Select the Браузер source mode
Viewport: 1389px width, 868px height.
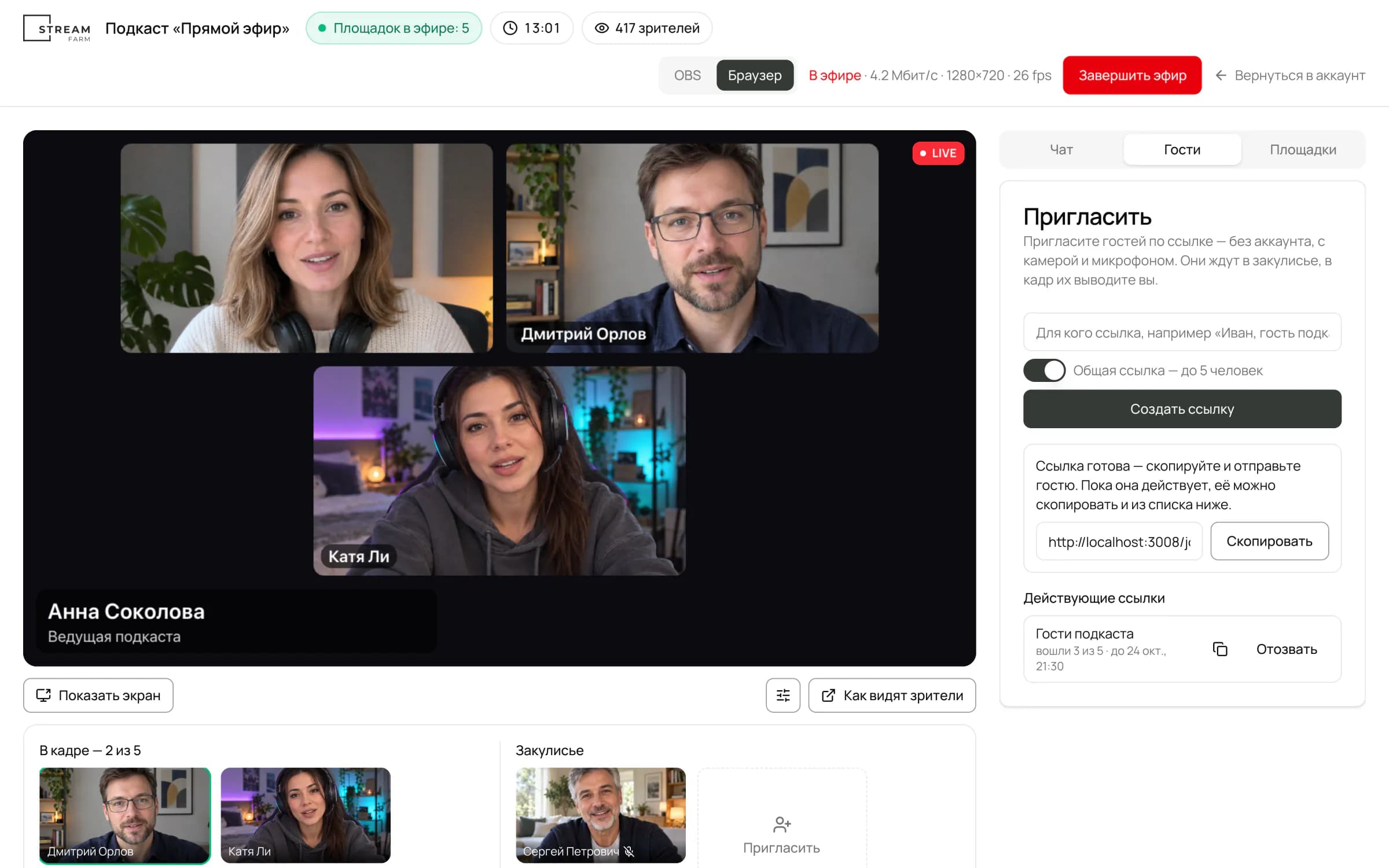pos(755,75)
